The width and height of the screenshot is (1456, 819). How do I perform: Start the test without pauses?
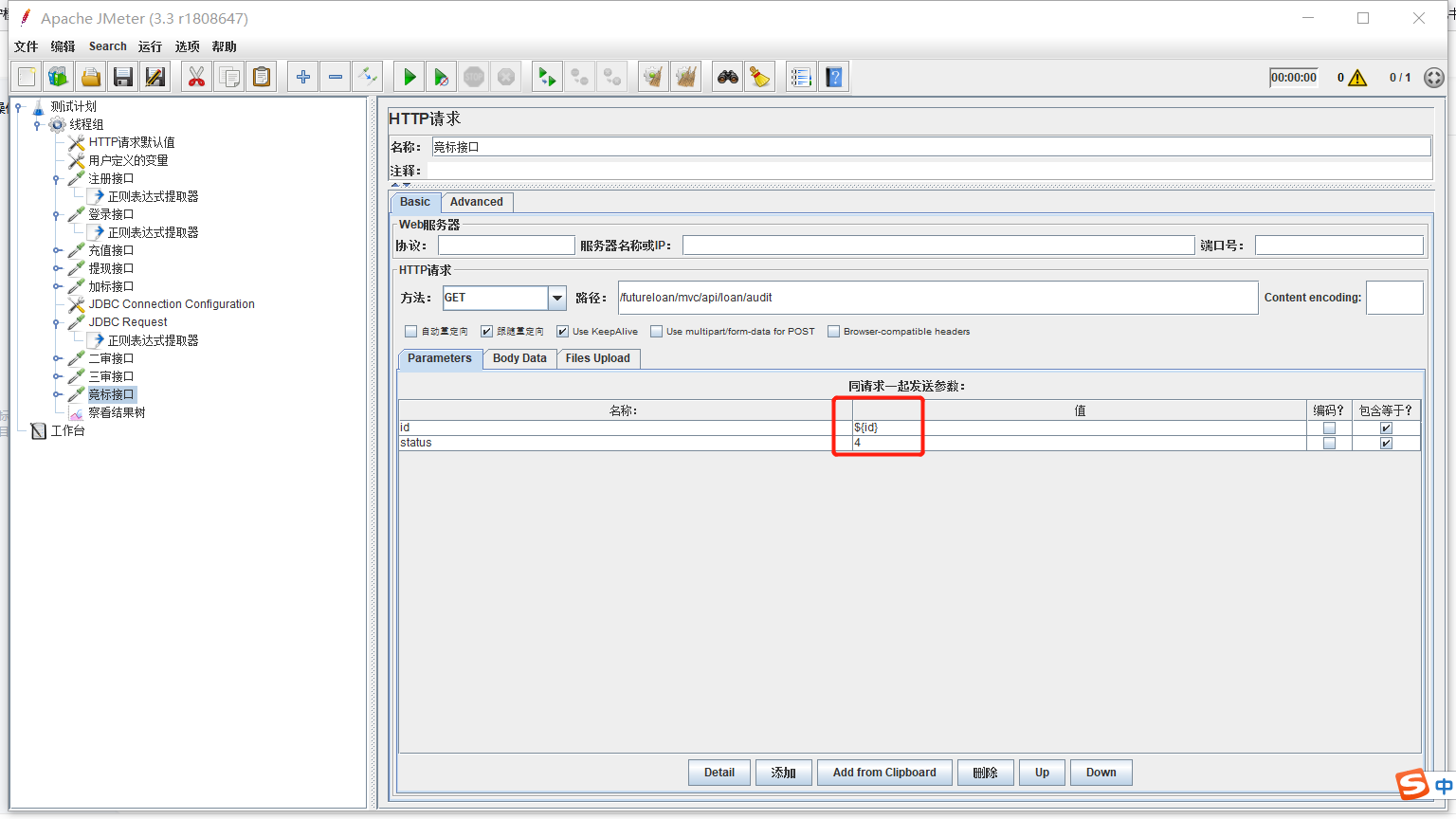pos(442,77)
